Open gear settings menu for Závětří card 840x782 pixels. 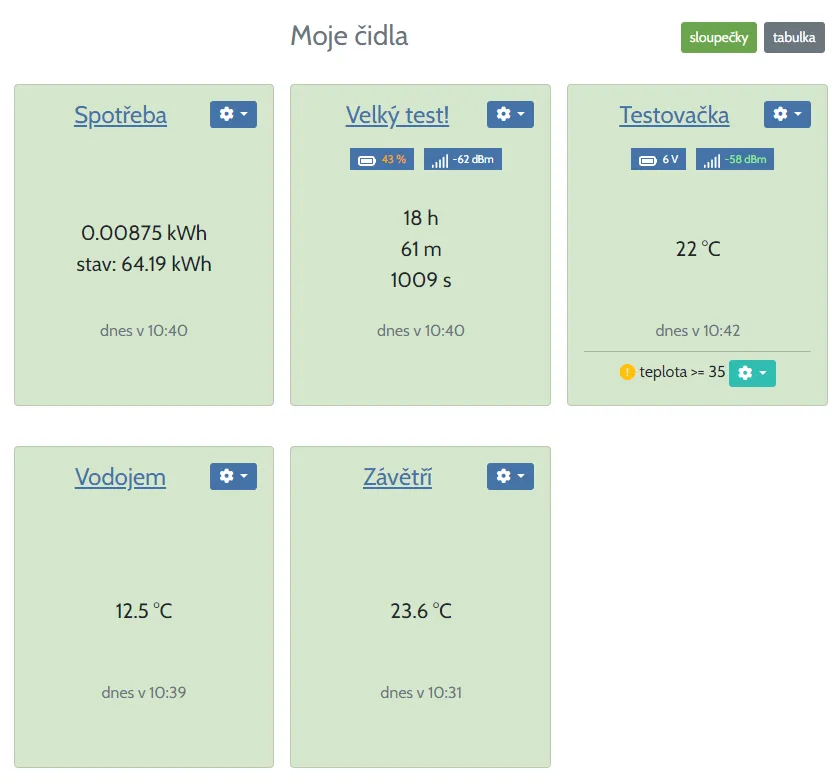pyautogui.click(x=510, y=476)
